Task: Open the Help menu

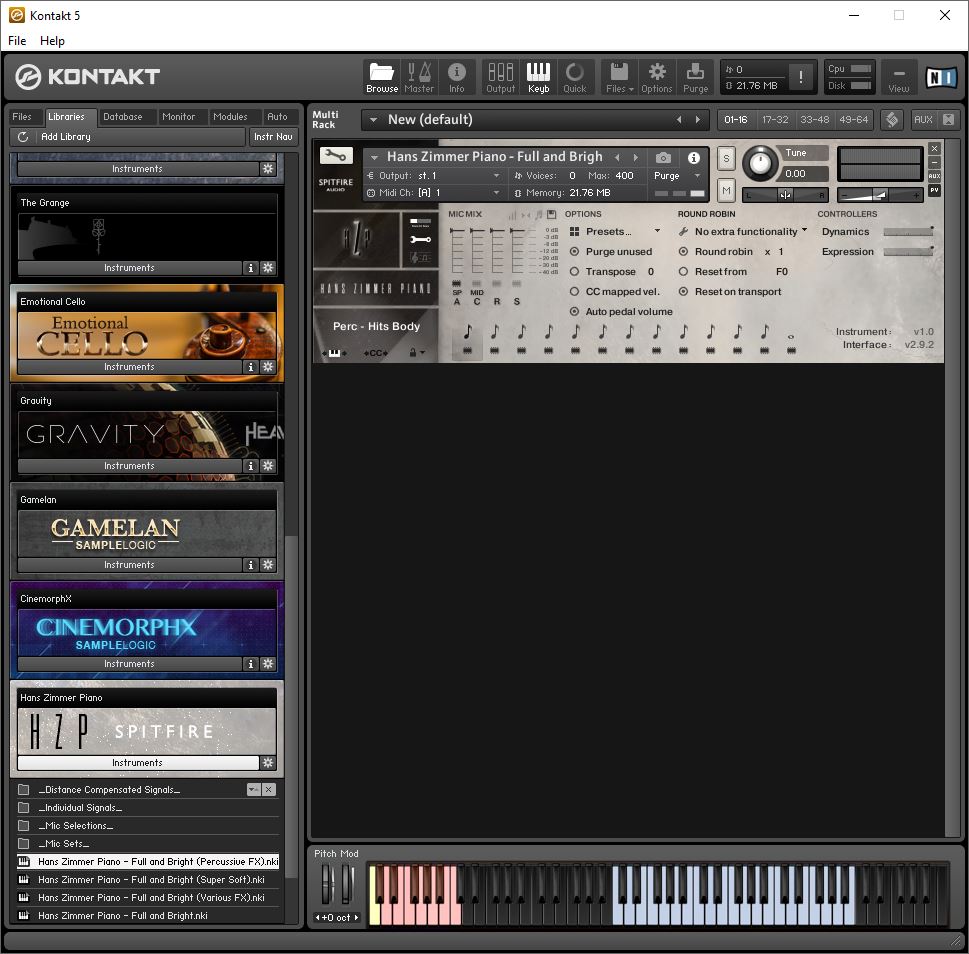Action: tap(52, 41)
